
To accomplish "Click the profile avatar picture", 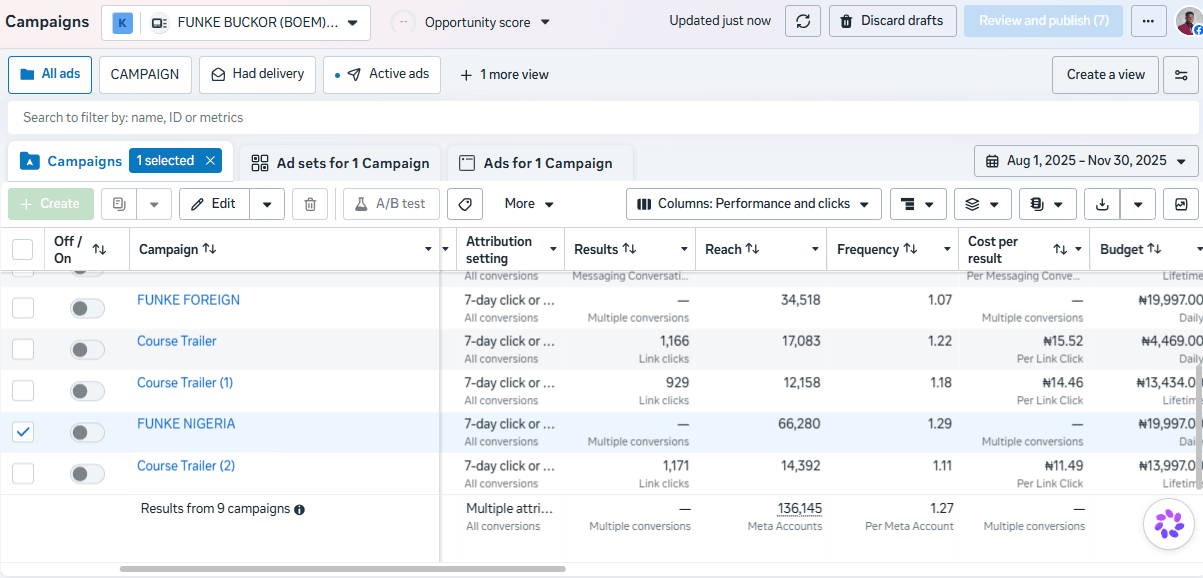I will click(1188, 21).
